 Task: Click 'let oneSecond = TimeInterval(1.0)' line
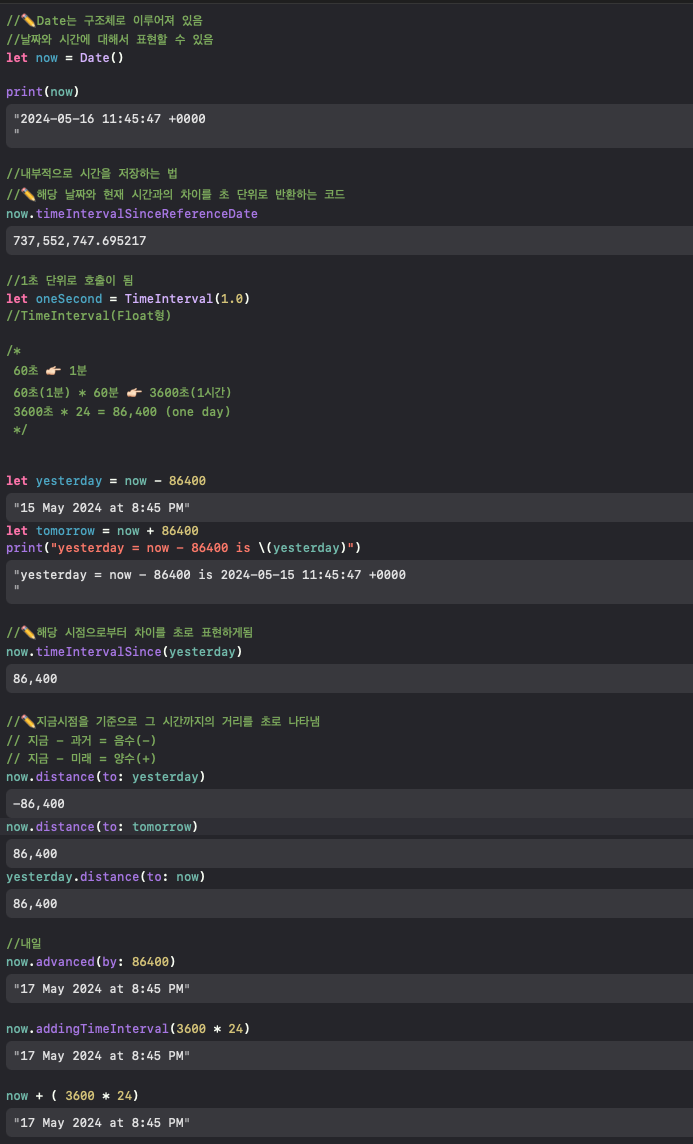128,298
